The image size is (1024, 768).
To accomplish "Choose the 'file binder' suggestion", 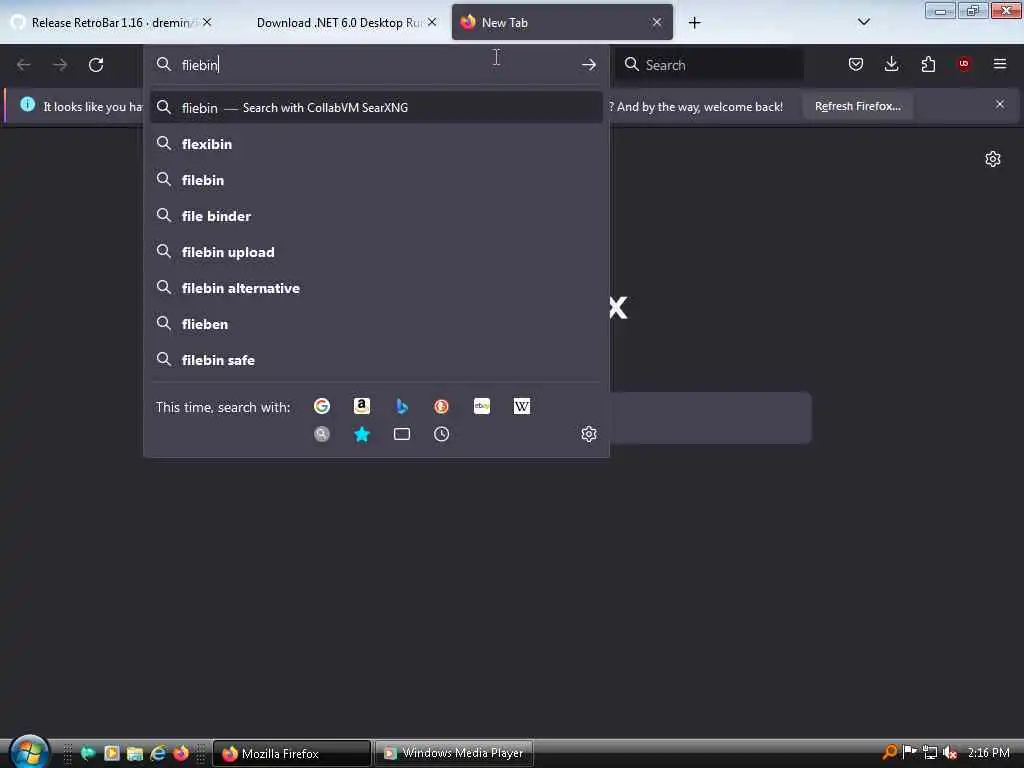I will click(376, 216).
